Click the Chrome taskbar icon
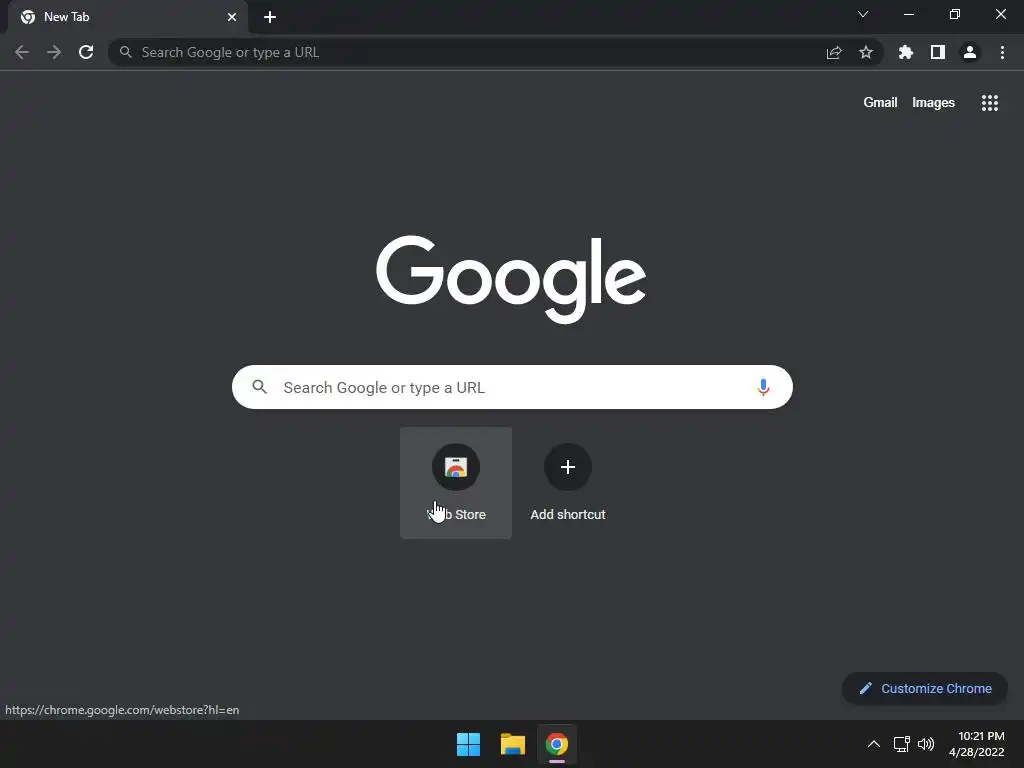The width and height of the screenshot is (1024, 768). click(x=557, y=744)
